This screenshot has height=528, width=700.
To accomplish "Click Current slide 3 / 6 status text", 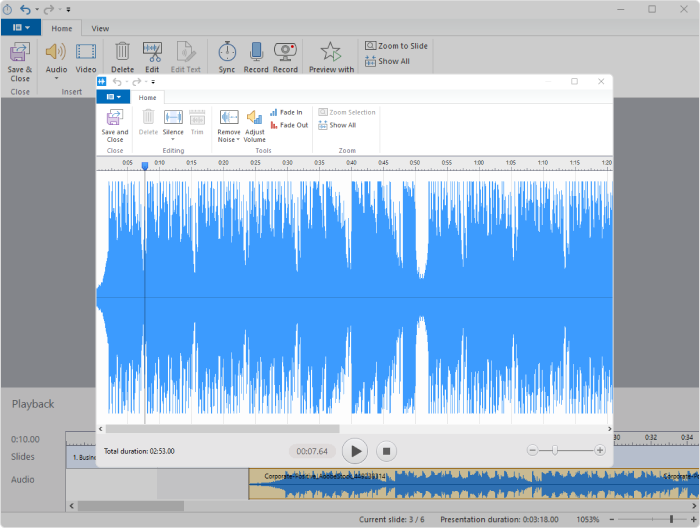I will pyautogui.click(x=392, y=520).
